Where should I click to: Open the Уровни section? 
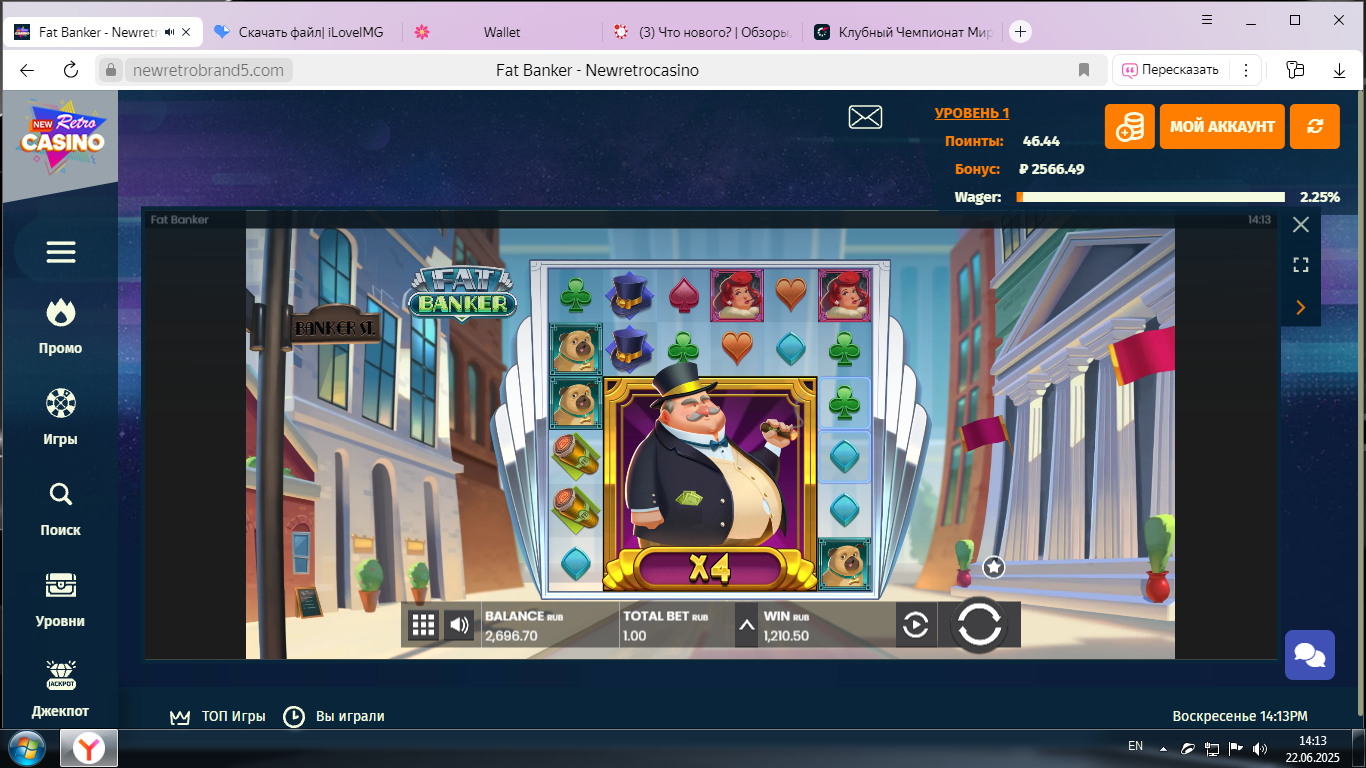coord(61,599)
